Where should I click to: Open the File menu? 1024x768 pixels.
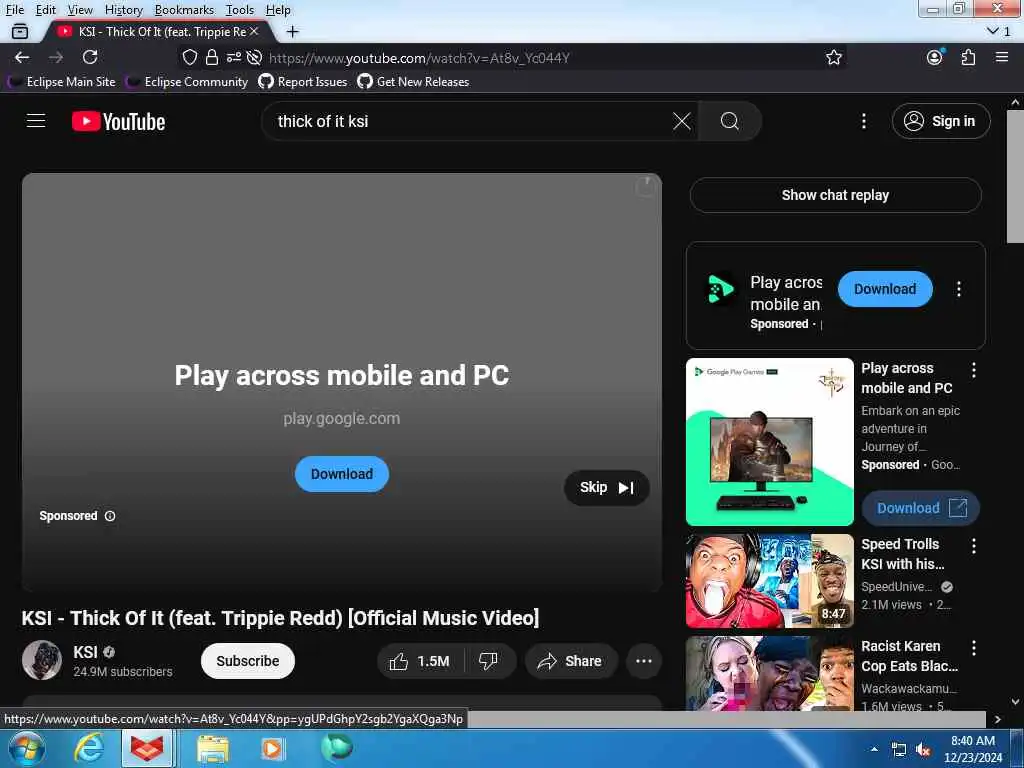pos(14,10)
